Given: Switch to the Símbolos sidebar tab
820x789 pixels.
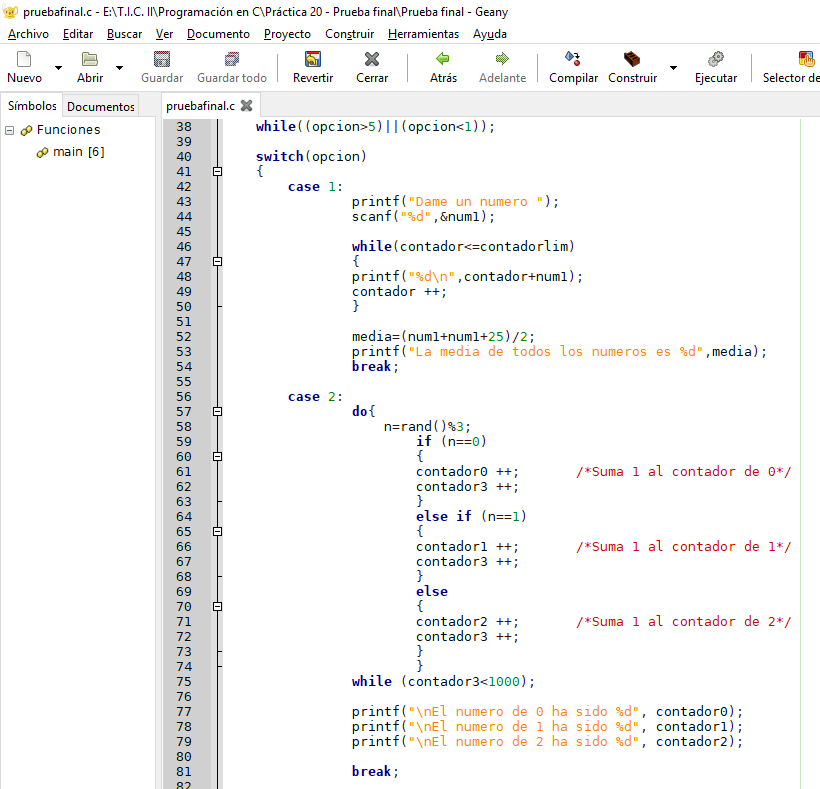Looking at the screenshot, I should pyautogui.click(x=32, y=106).
